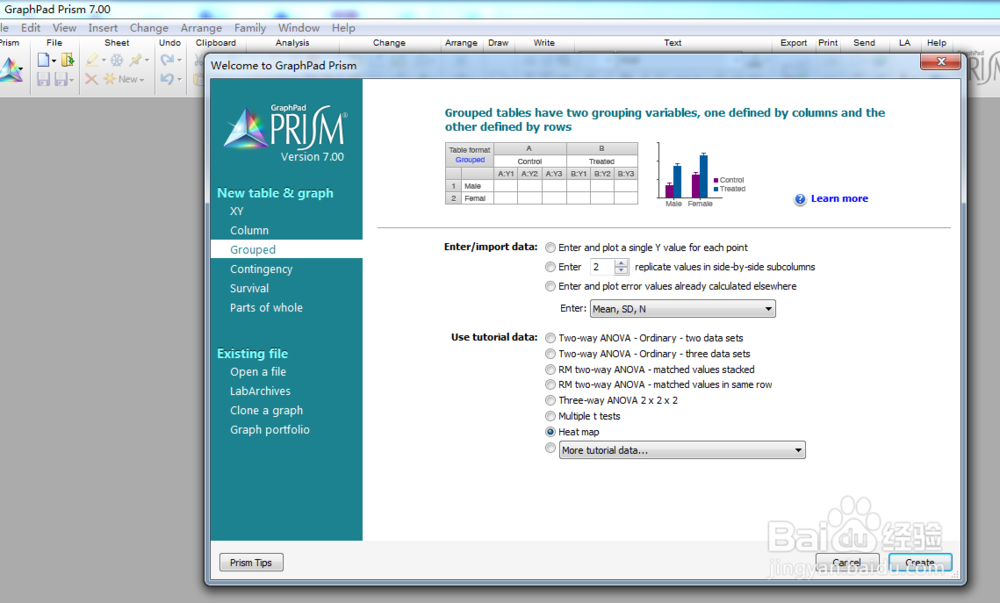This screenshot has height=603, width=1000.
Task: Expand the New document icon dropdown arrow
Action: pyautogui.click(x=54, y=59)
